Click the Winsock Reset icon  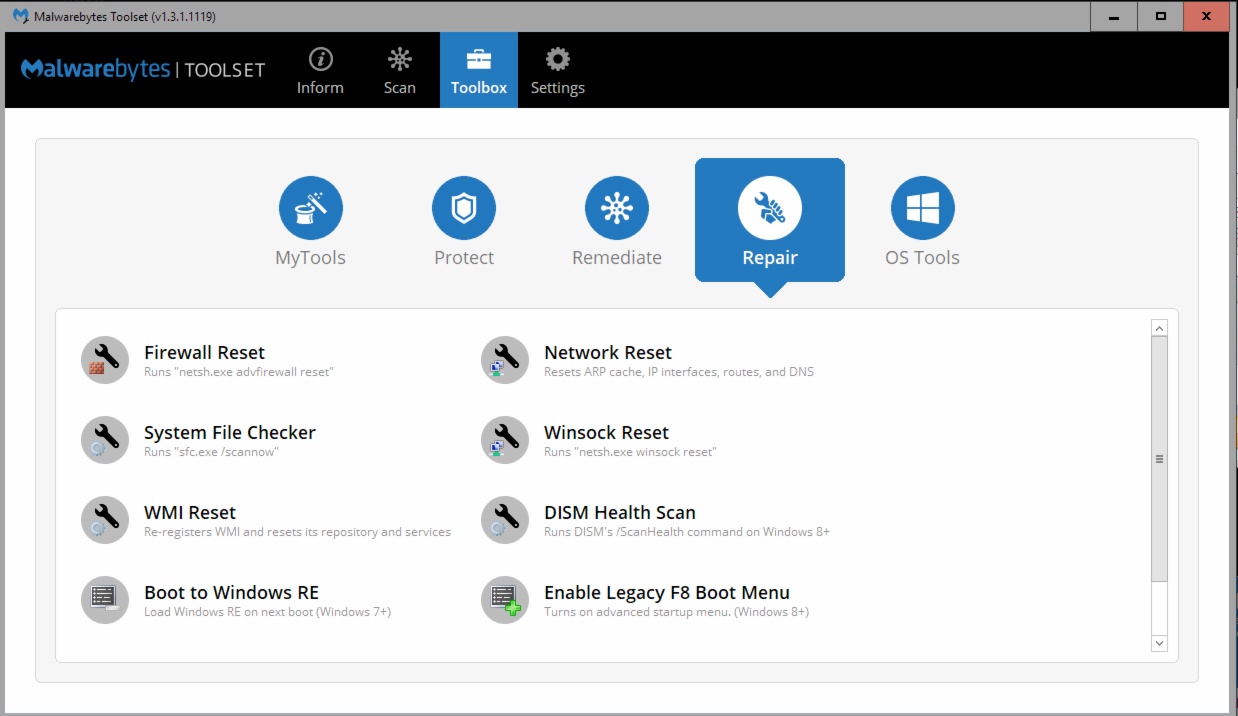505,440
